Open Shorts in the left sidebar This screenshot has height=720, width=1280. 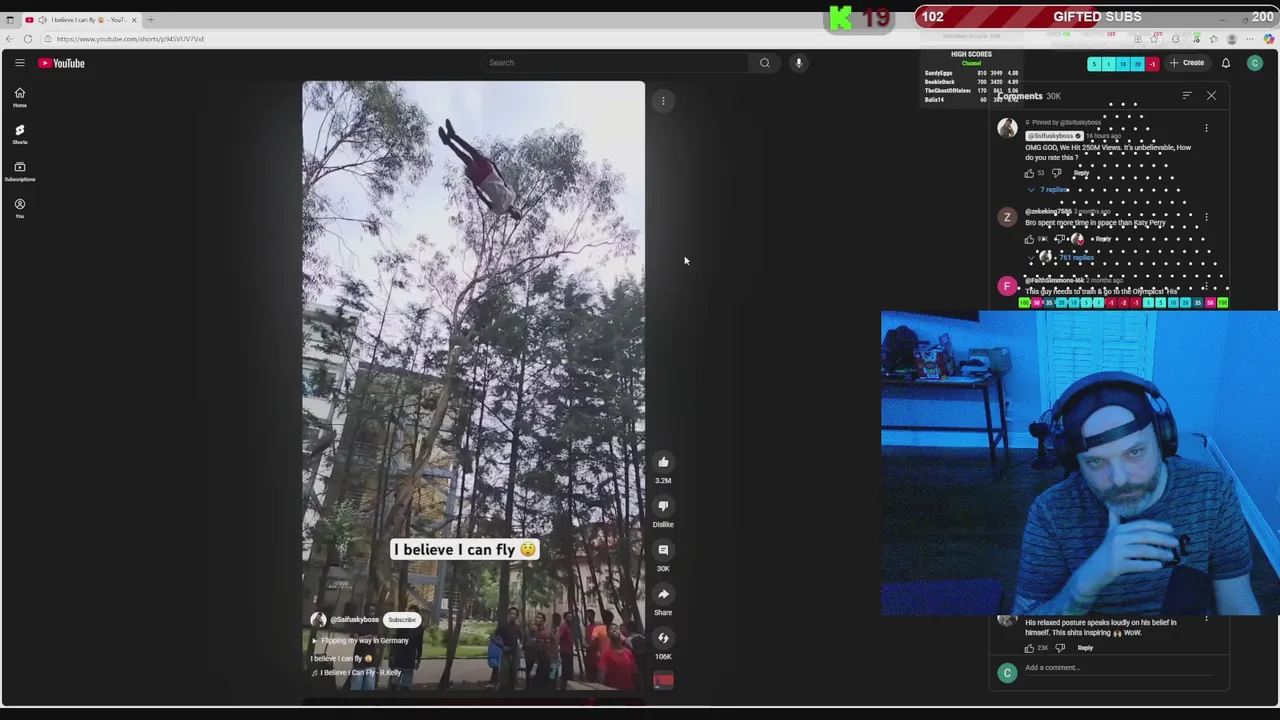click(19, 134)
